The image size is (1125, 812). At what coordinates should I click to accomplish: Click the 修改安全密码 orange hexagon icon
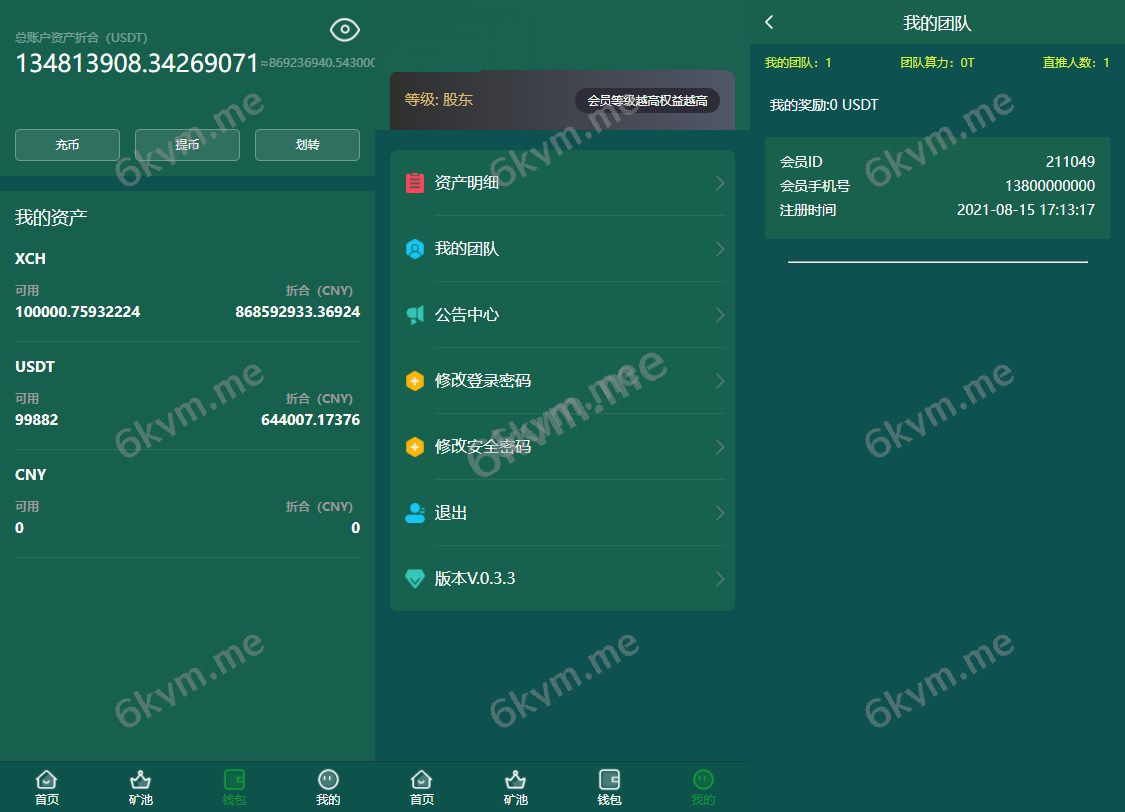pos(415,447)
